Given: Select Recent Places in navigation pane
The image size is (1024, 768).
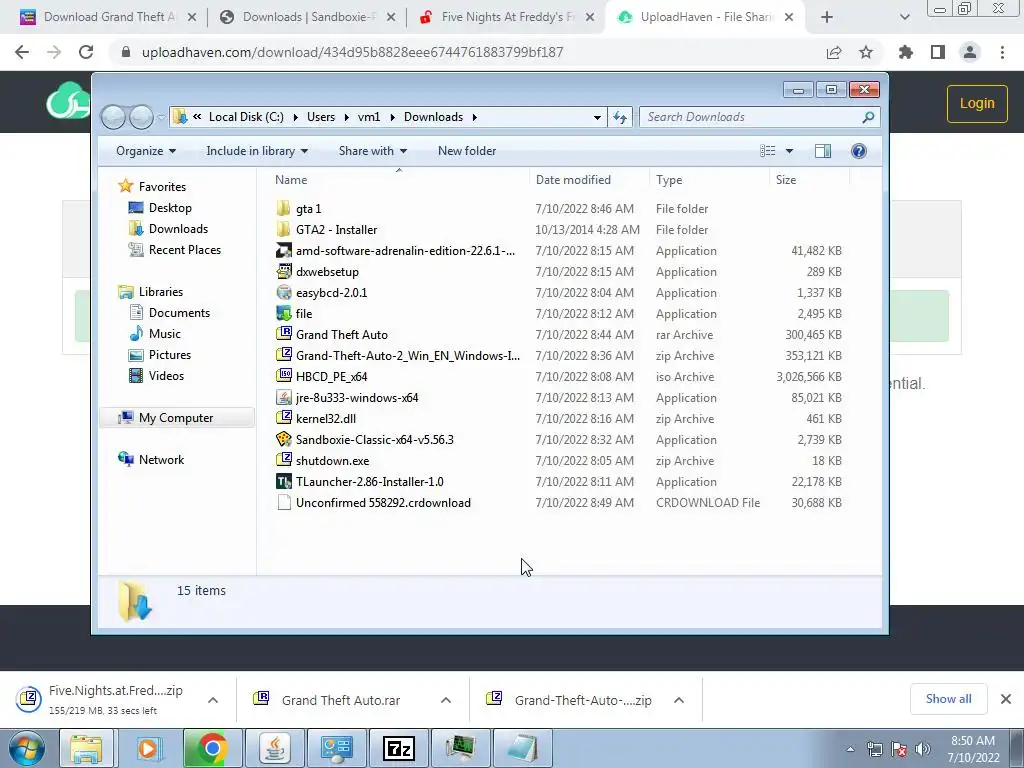Looking at the screenshot, I should pos(185,249).
